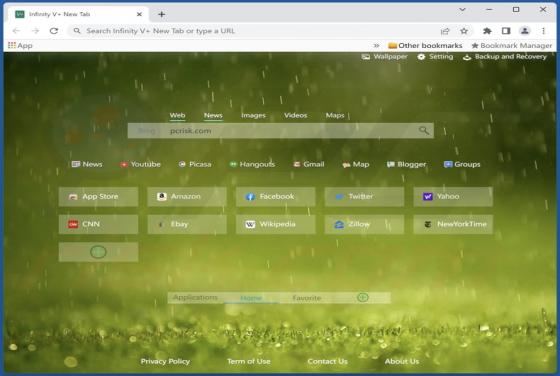
Task: Open Backup and Recovery
Action: [505, 57]
